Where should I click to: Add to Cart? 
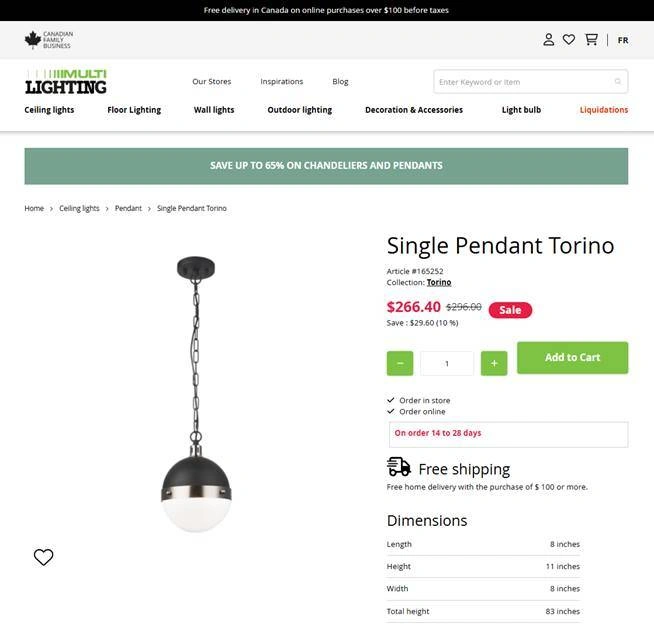pyautogui.click(x=572, y=357)
